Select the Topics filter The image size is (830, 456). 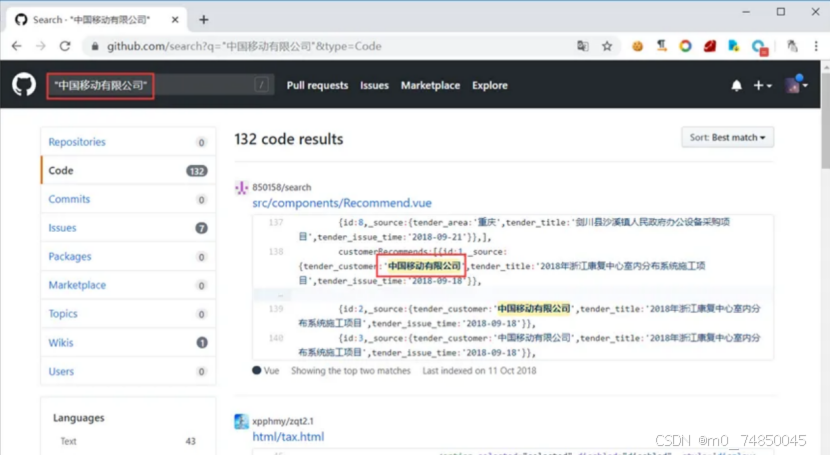[128, 314]
